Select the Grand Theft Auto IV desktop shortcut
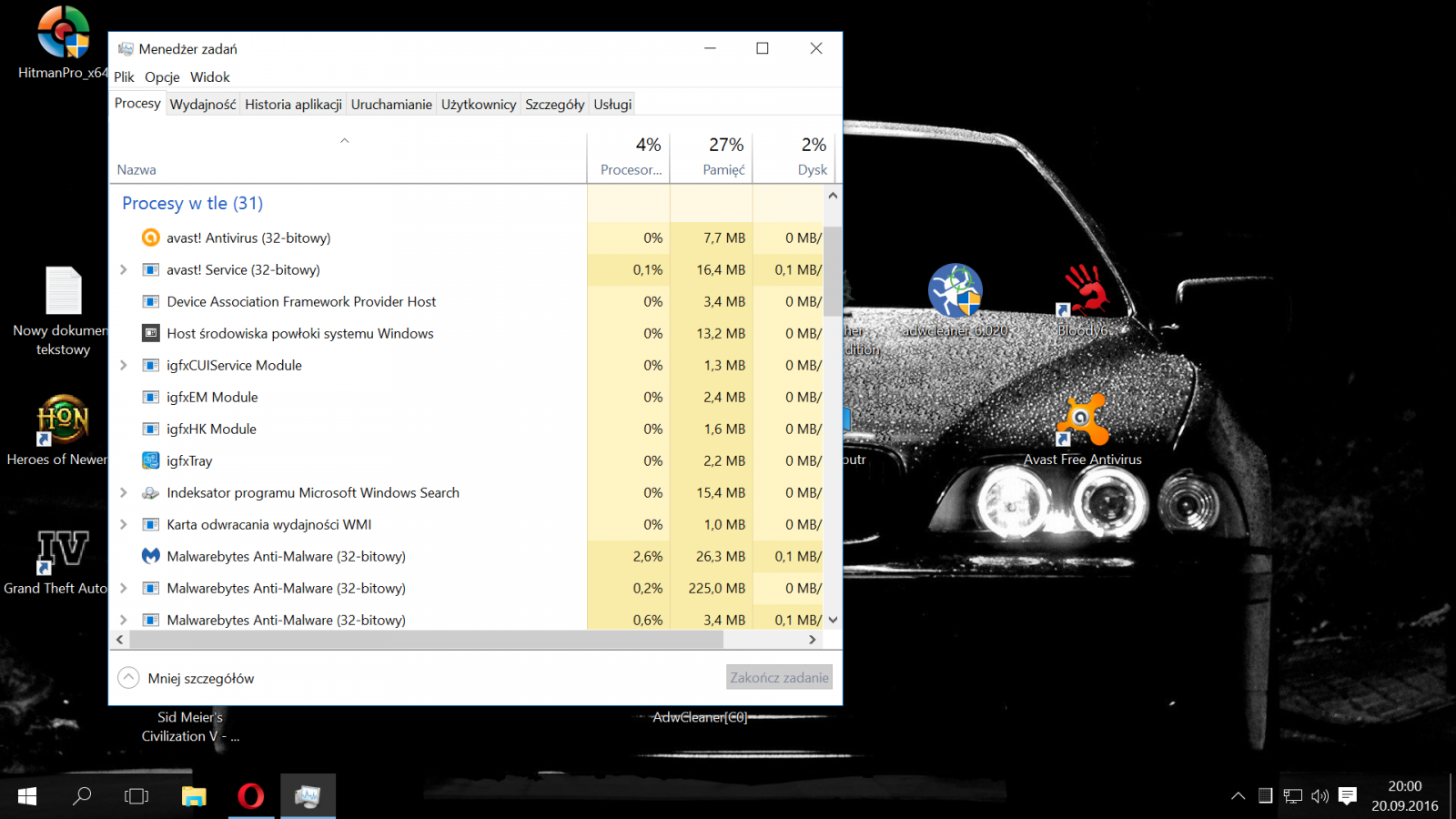 (x=58, y=562)
